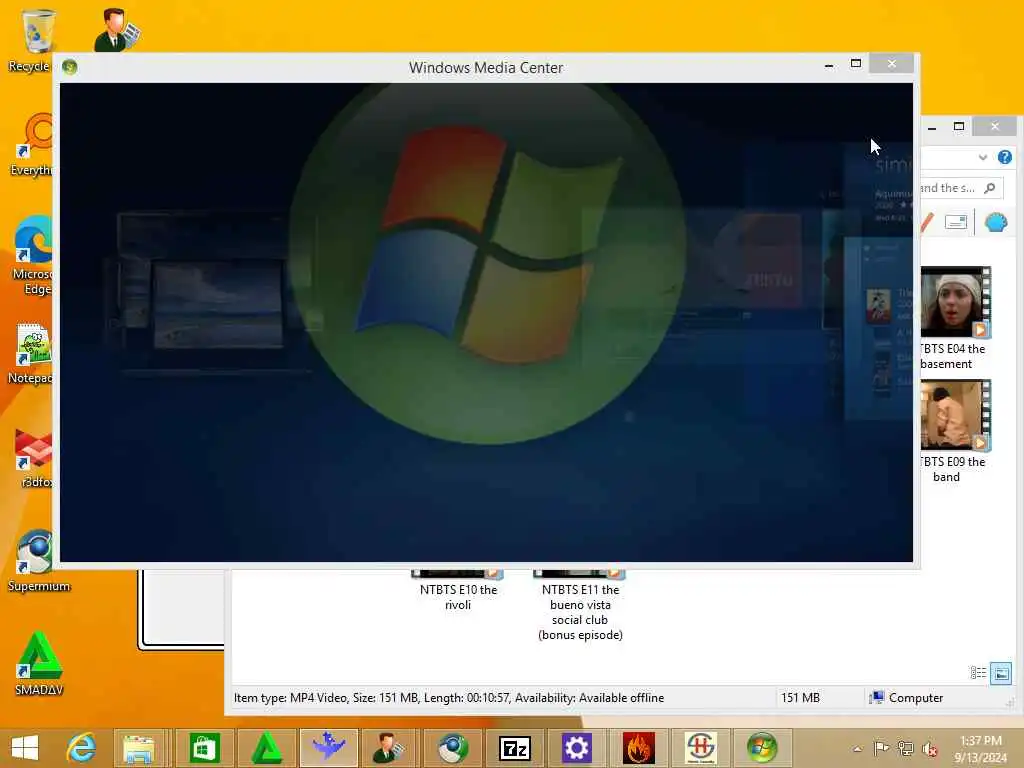Open the Notepad++ desktop shortcut
The width and height of the screenshot is (1024, 768).
(34, 344)
